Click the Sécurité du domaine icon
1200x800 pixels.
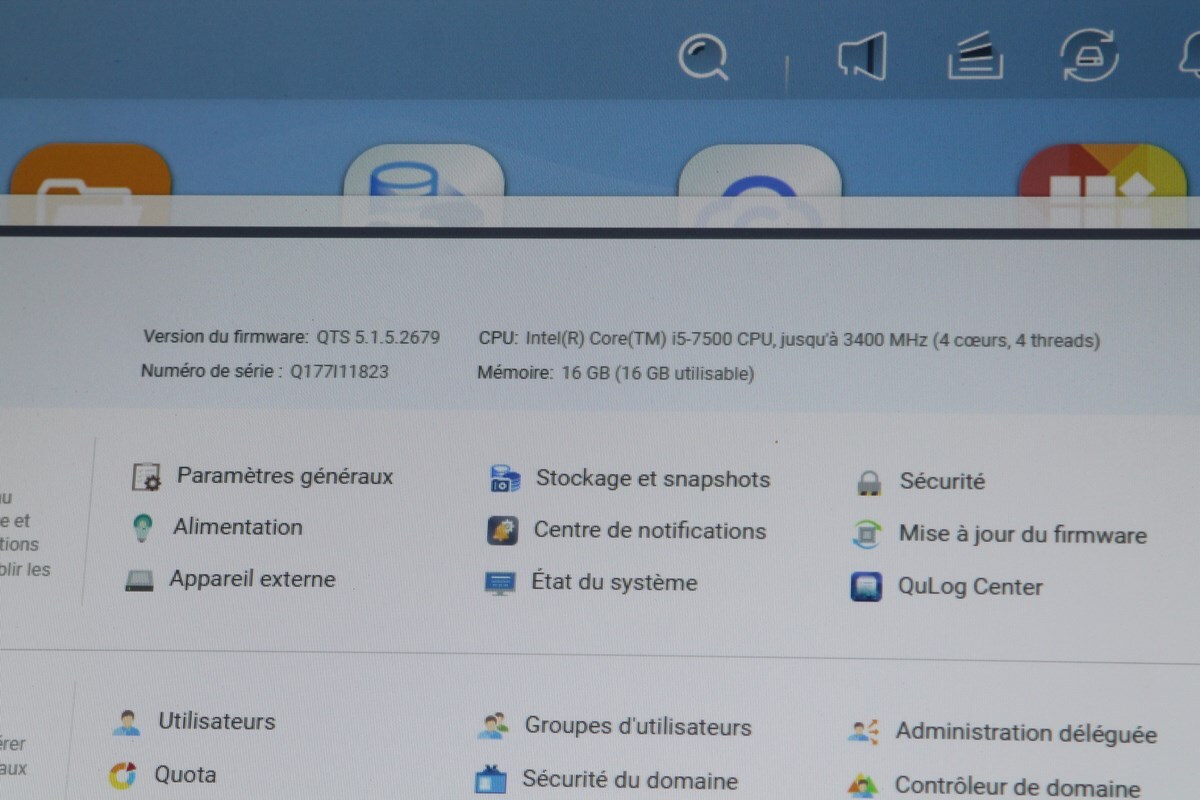(x=490, y=780)
